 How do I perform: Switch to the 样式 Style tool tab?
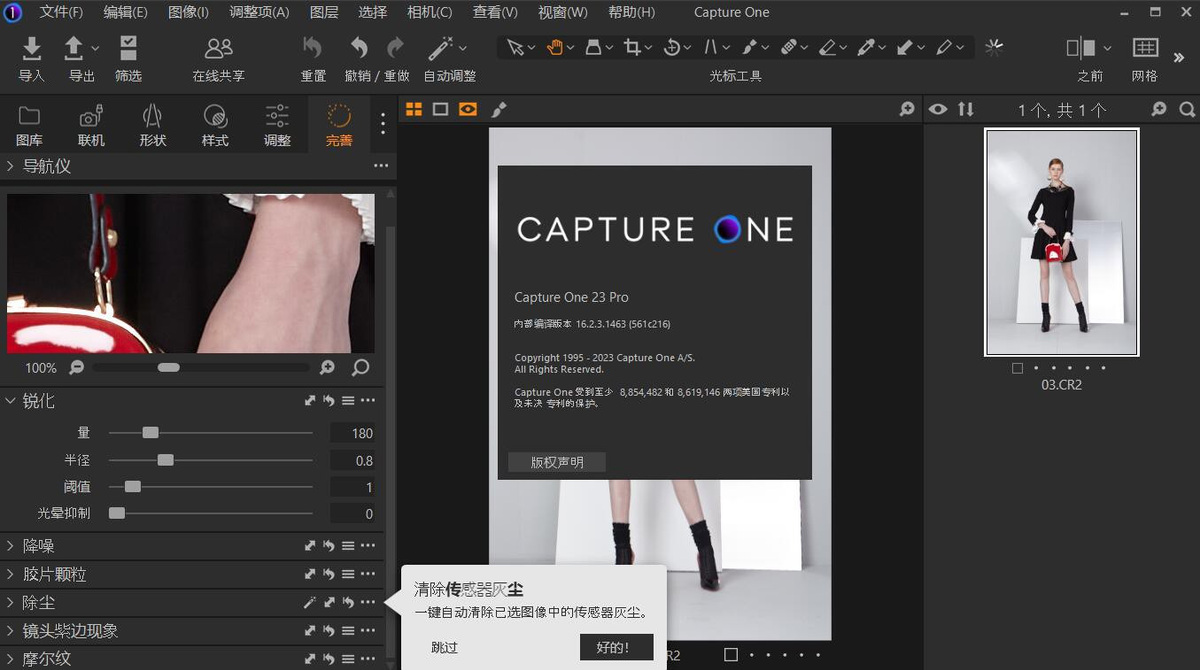click(215, 125)
